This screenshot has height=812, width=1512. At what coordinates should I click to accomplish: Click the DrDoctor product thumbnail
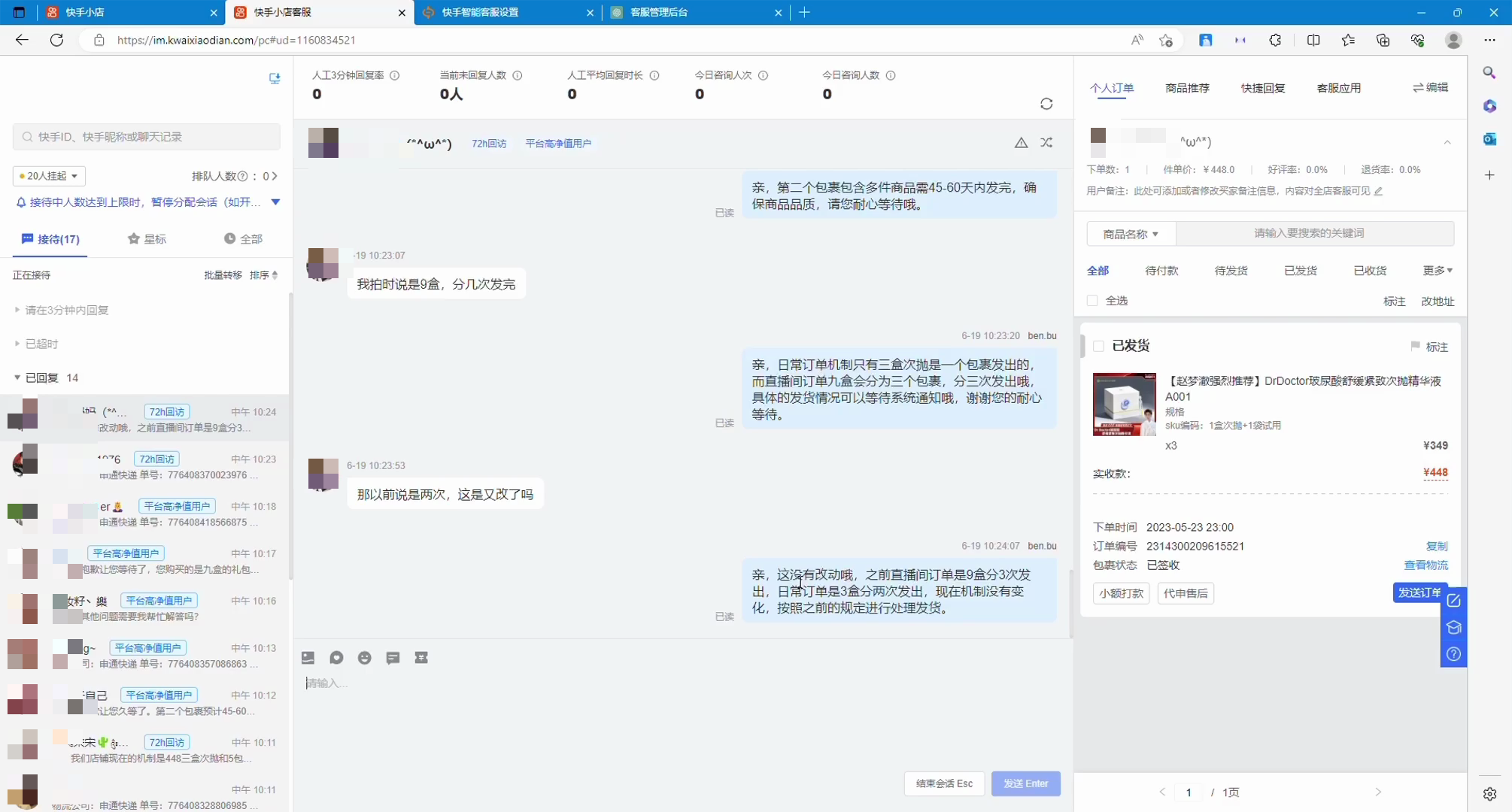click(1124, 404)
